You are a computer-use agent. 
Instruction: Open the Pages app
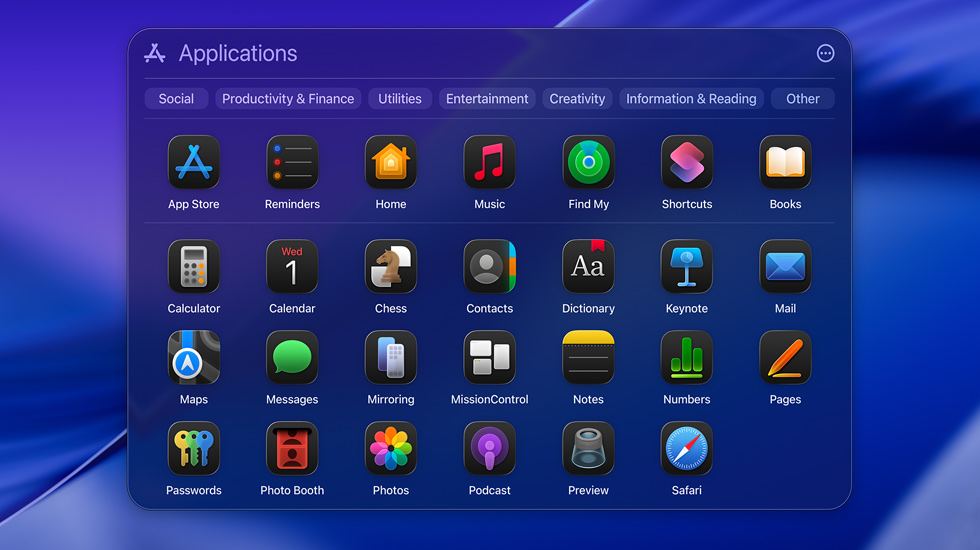coord(785,358)
